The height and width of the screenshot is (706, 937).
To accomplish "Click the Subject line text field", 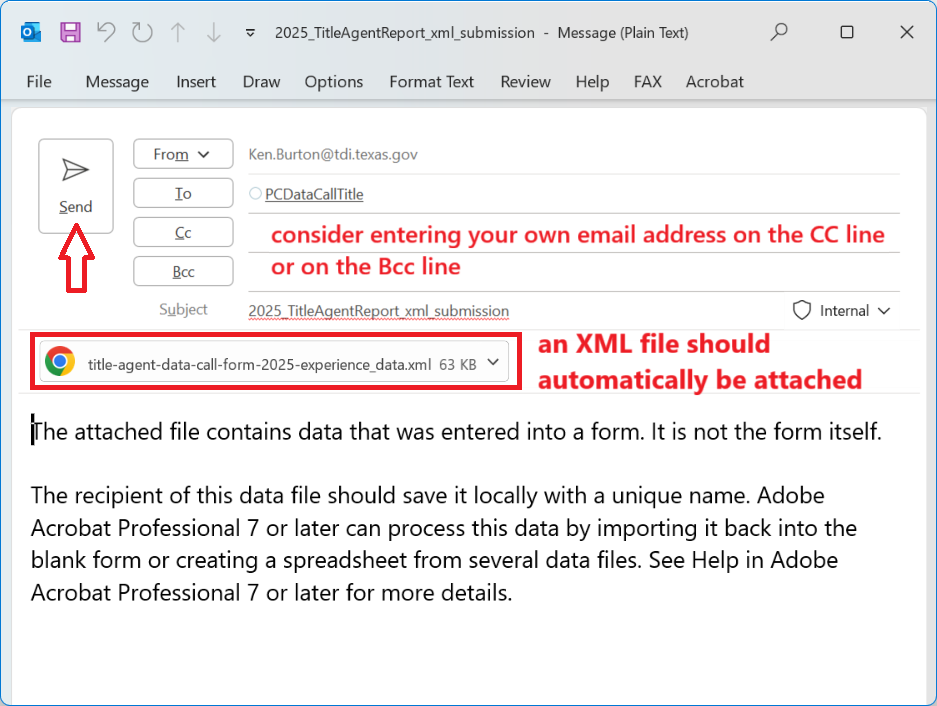I will pos(378,310).
